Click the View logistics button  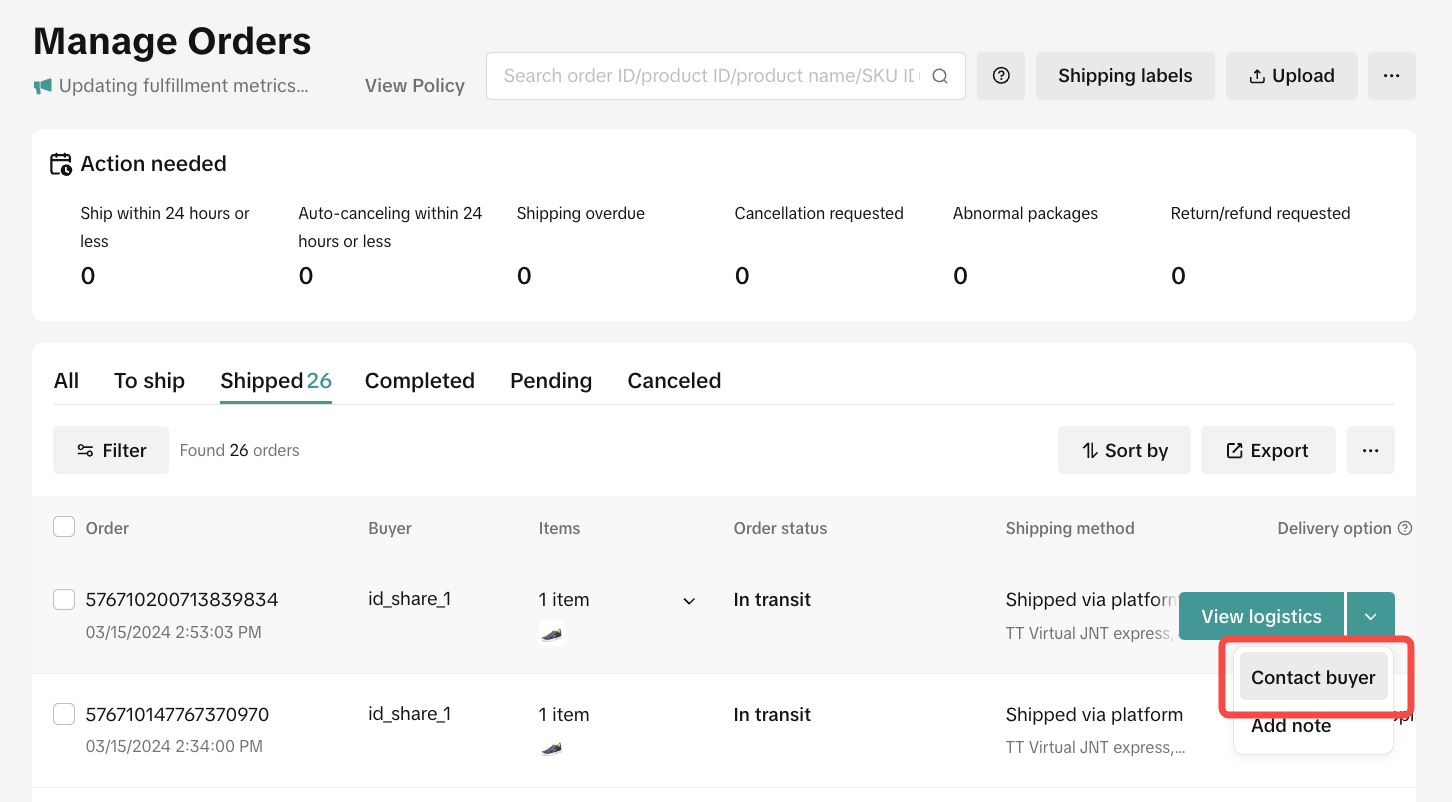click(x=1261, y=616)
